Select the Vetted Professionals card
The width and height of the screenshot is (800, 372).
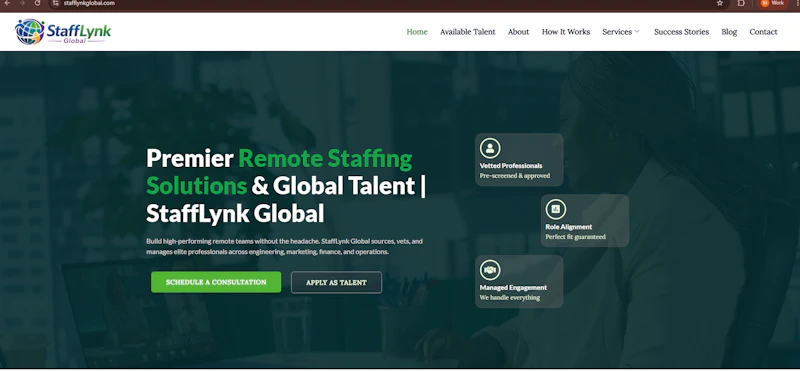[x=519, y=160]
